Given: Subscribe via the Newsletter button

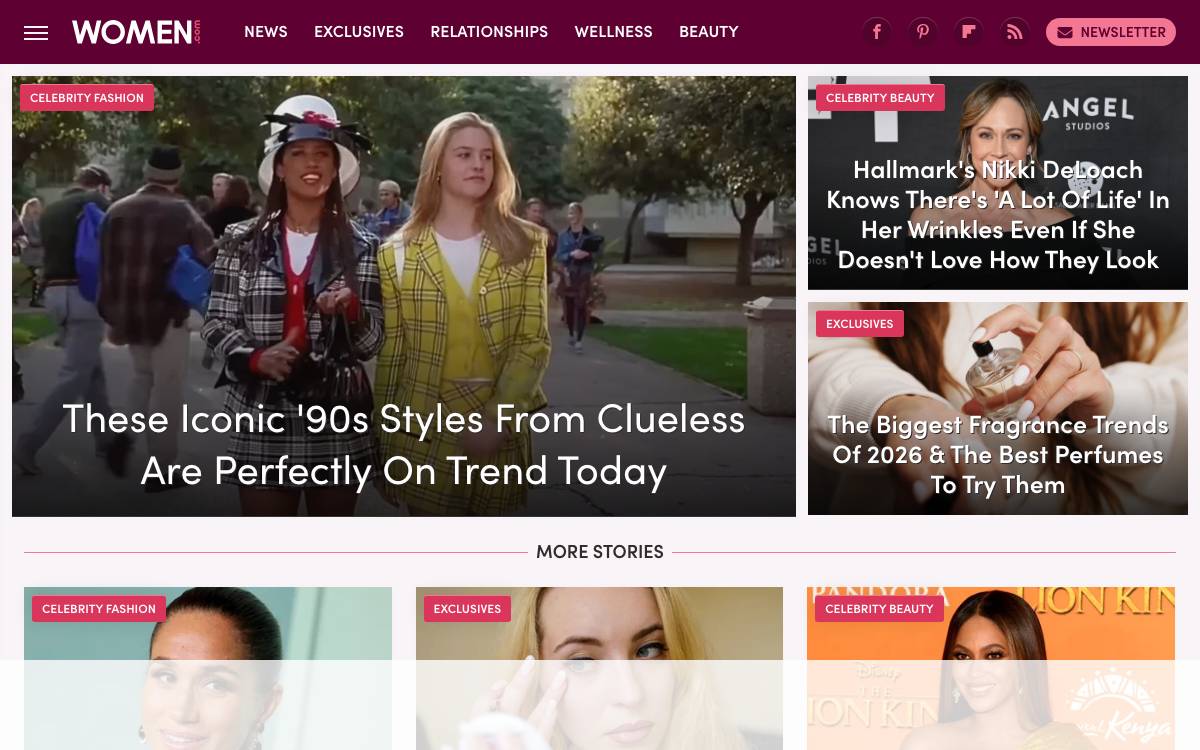Looking at the screenshot, I should (x=1111, y=32).
